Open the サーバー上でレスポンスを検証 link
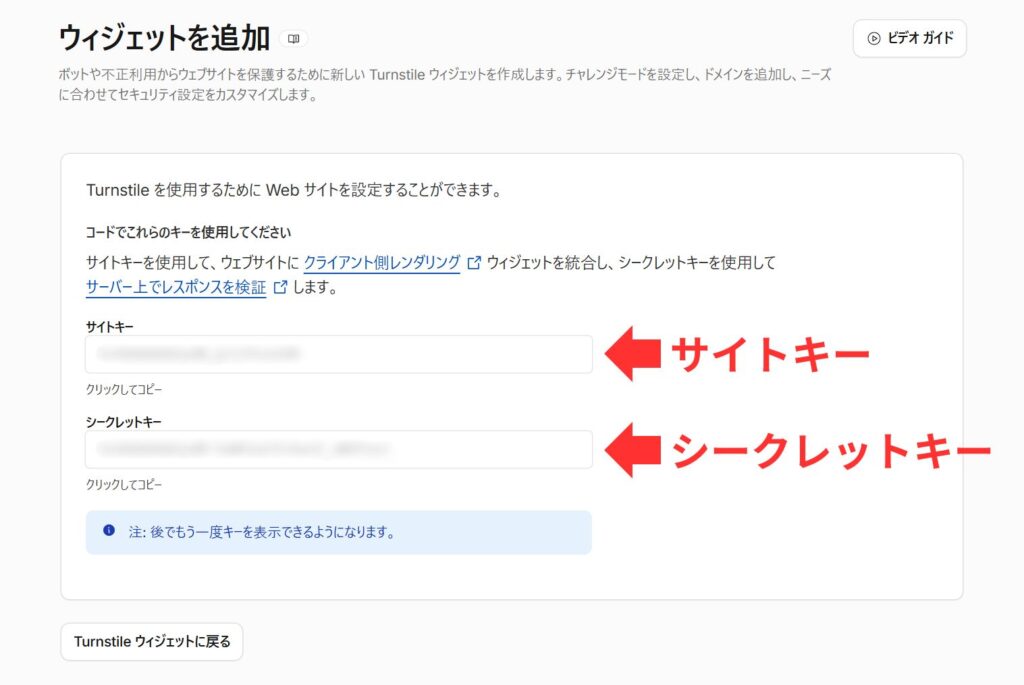Image resolution: width=1024 pixels, height=685 pixels. click(176, 287)
